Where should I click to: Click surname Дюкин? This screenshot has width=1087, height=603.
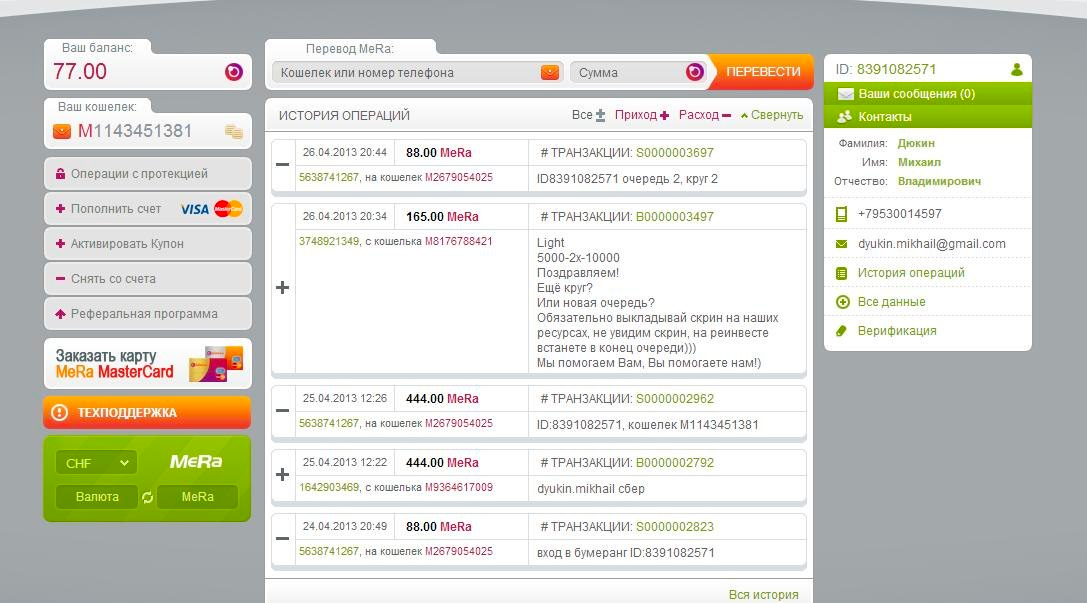(x=916, y=143)
